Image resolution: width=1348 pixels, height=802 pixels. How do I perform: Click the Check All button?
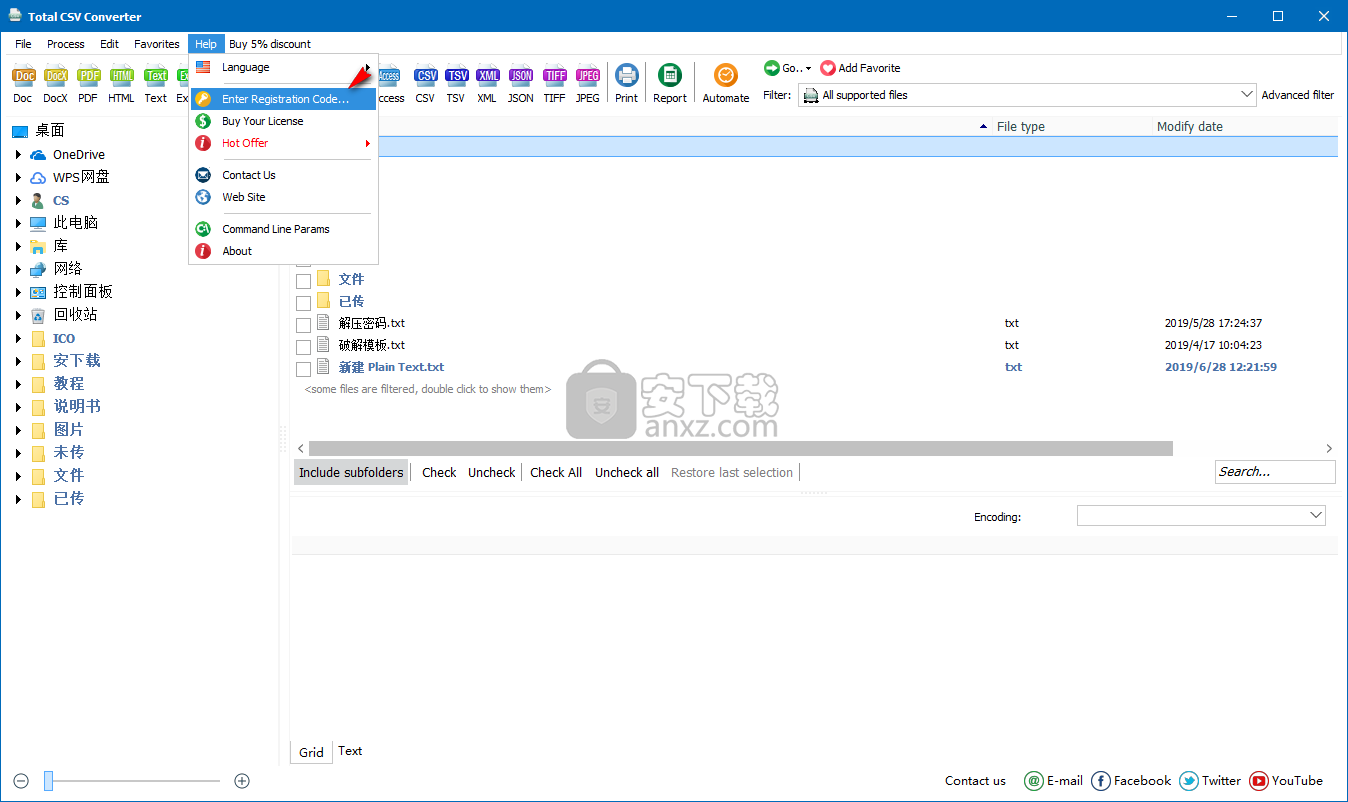coord(556,472)
